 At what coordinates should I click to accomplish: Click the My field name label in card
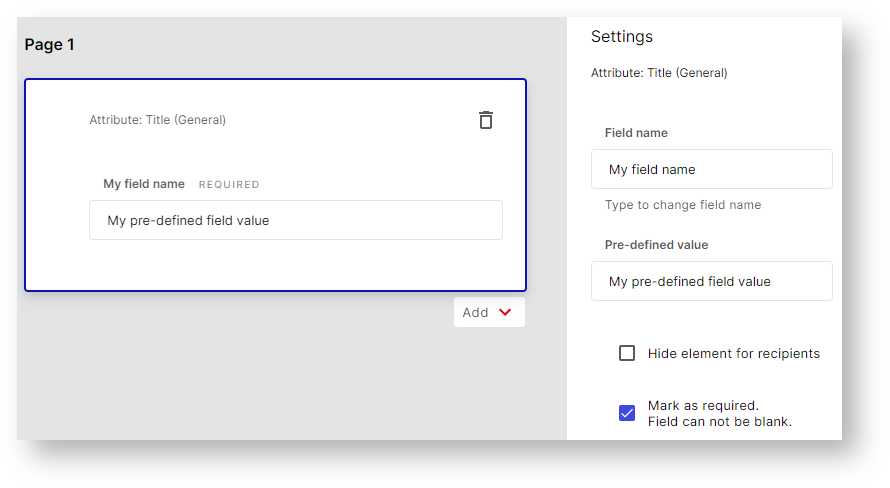coord(144,184)
